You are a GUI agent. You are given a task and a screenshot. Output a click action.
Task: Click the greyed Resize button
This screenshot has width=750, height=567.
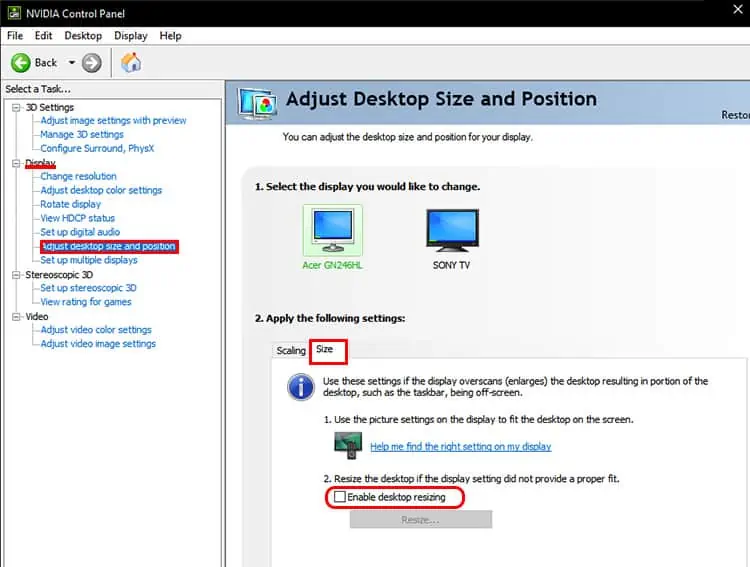[421, 520]
